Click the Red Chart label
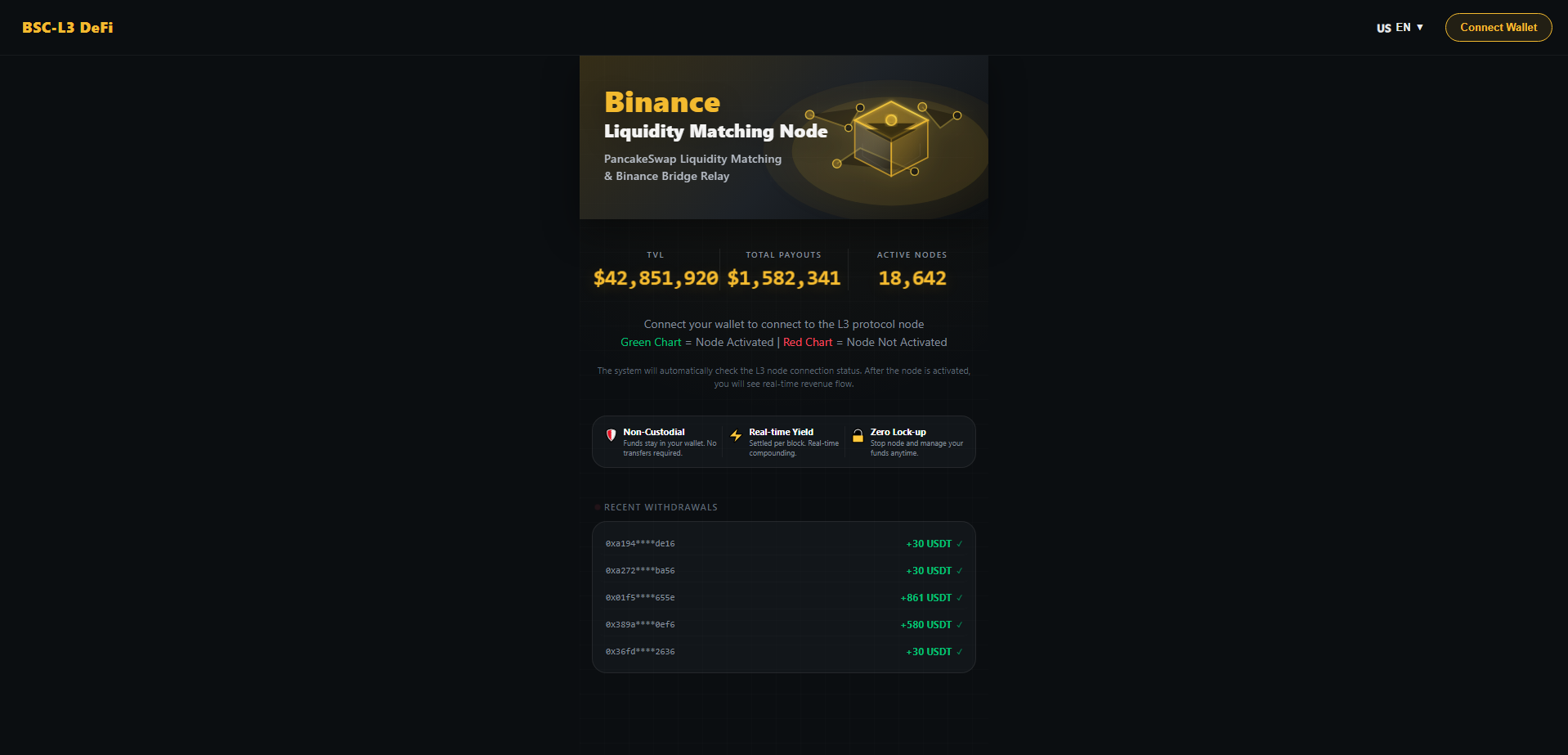Image resolution: width=1568 pixels, height=755 pixels. tap(808, 342)
